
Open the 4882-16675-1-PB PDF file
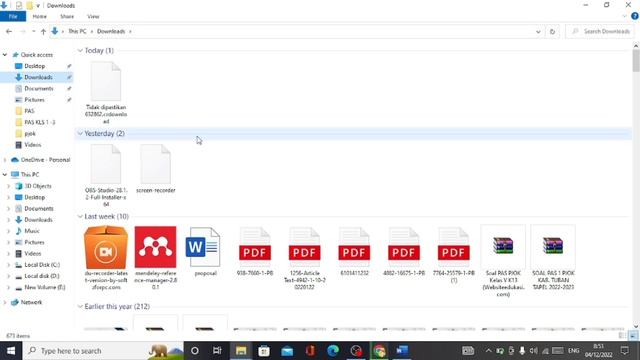pyautogui.click(x=404, y=252)
